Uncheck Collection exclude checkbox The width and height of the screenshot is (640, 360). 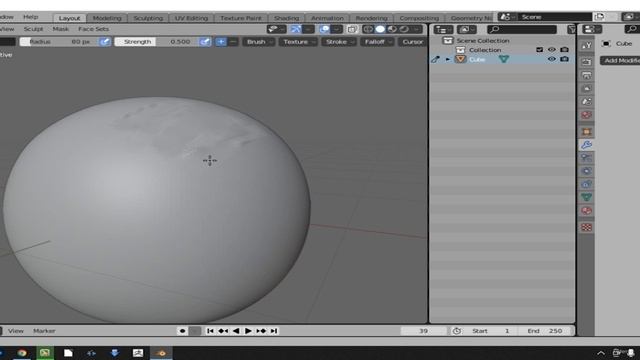coord(539,50)
